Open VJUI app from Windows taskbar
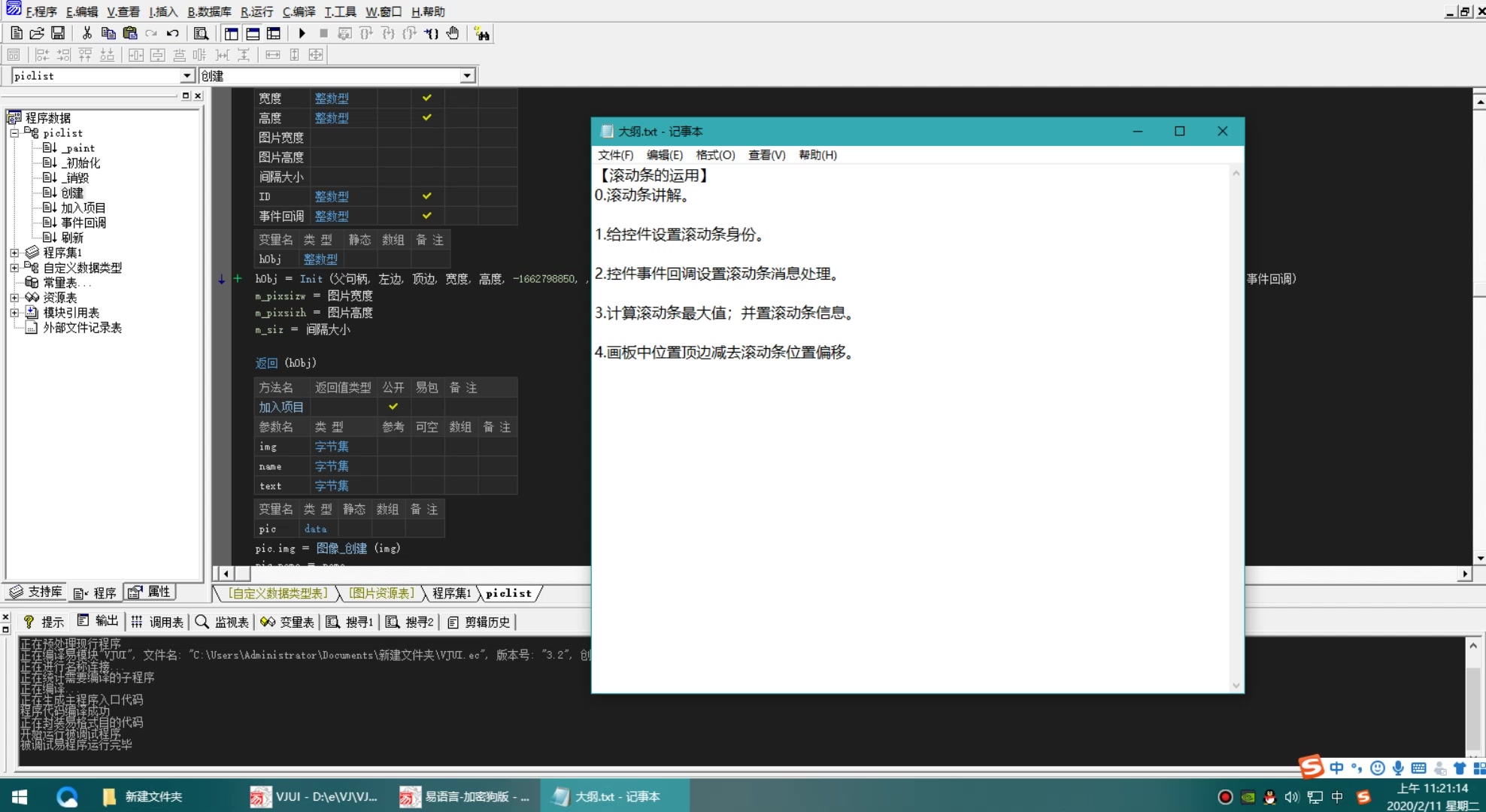Viewport: 1486px width, 812px height. 314,796
